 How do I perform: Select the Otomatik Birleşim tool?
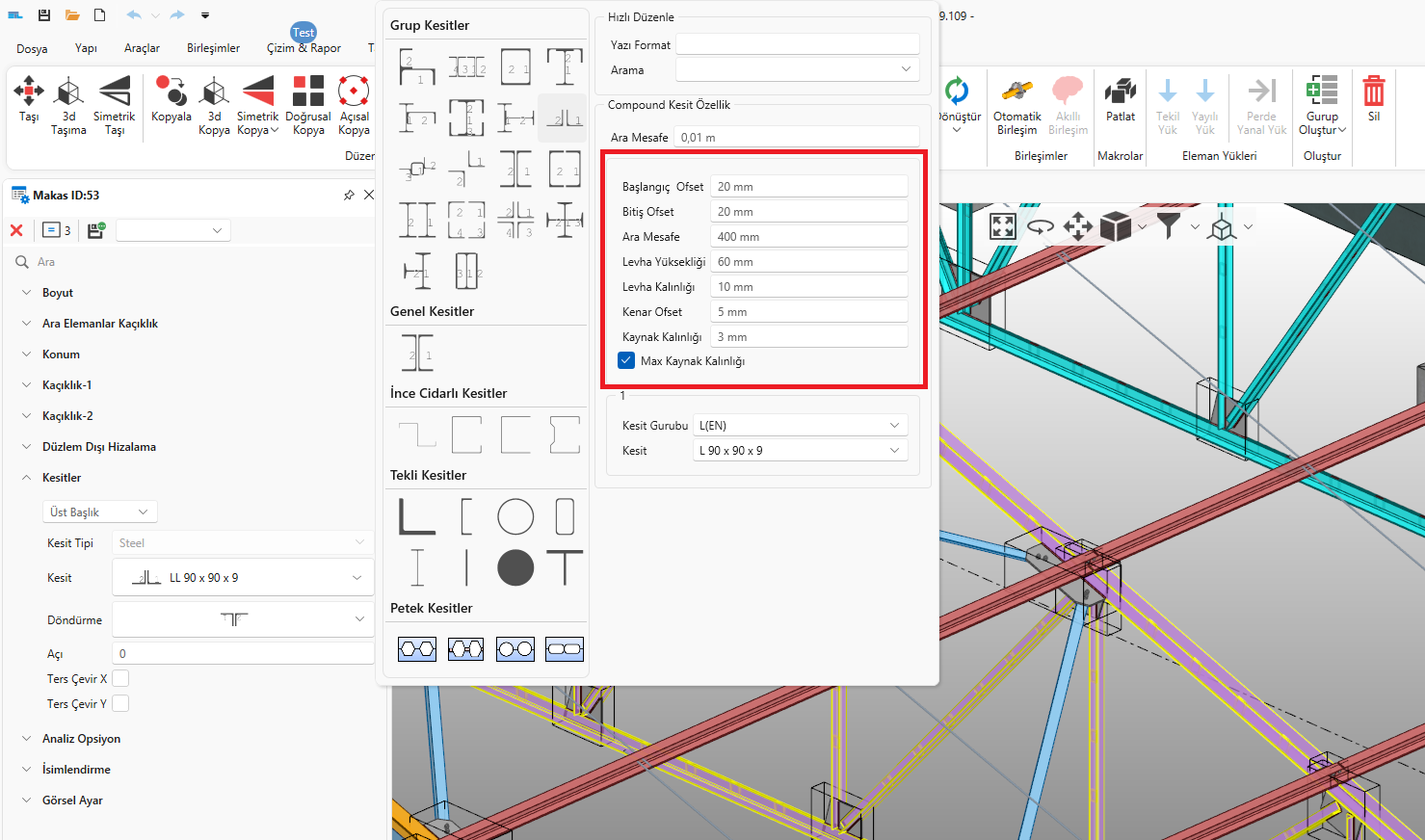1016,93
